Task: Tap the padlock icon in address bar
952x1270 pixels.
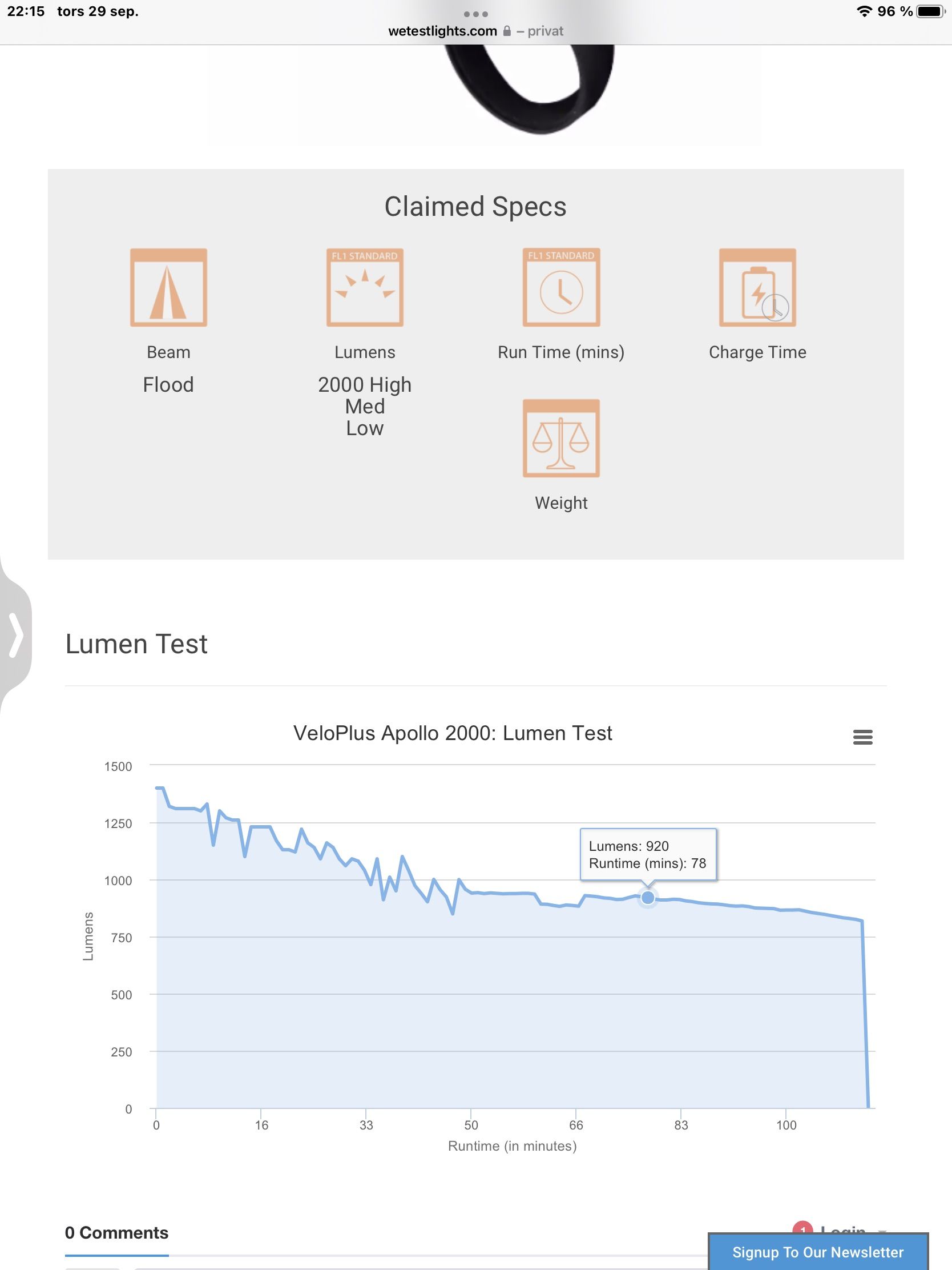Action: (507, 31)
